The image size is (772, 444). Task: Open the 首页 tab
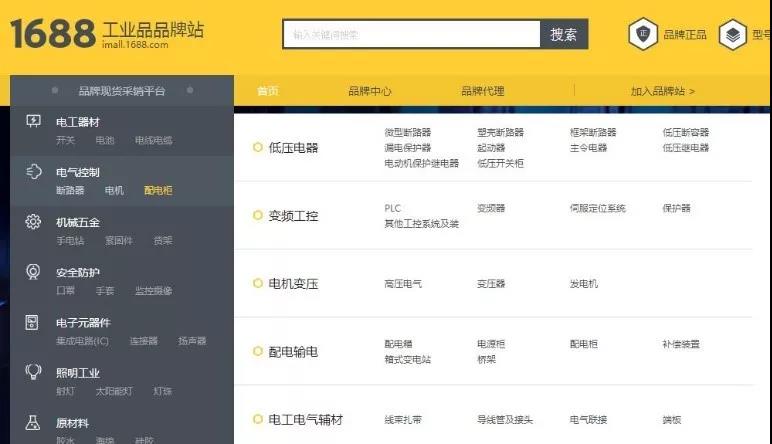click(268, 91)
